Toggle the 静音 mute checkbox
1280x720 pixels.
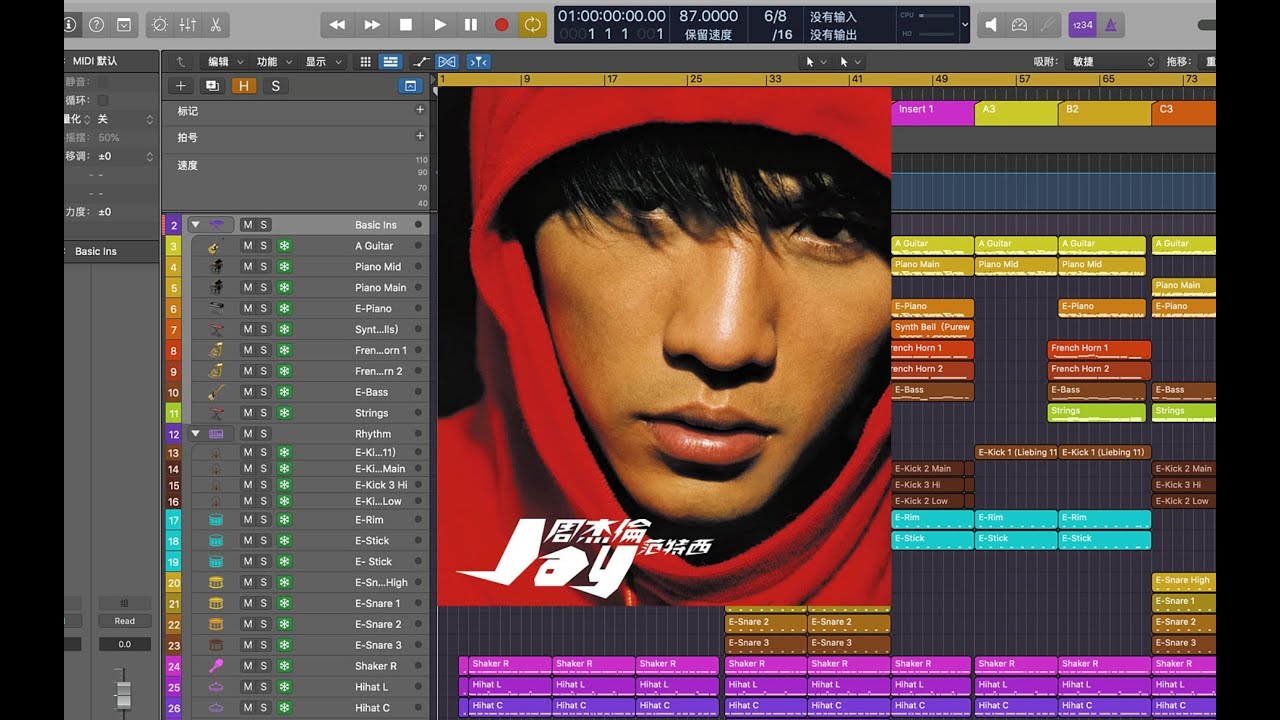click(x=103, y=82)
